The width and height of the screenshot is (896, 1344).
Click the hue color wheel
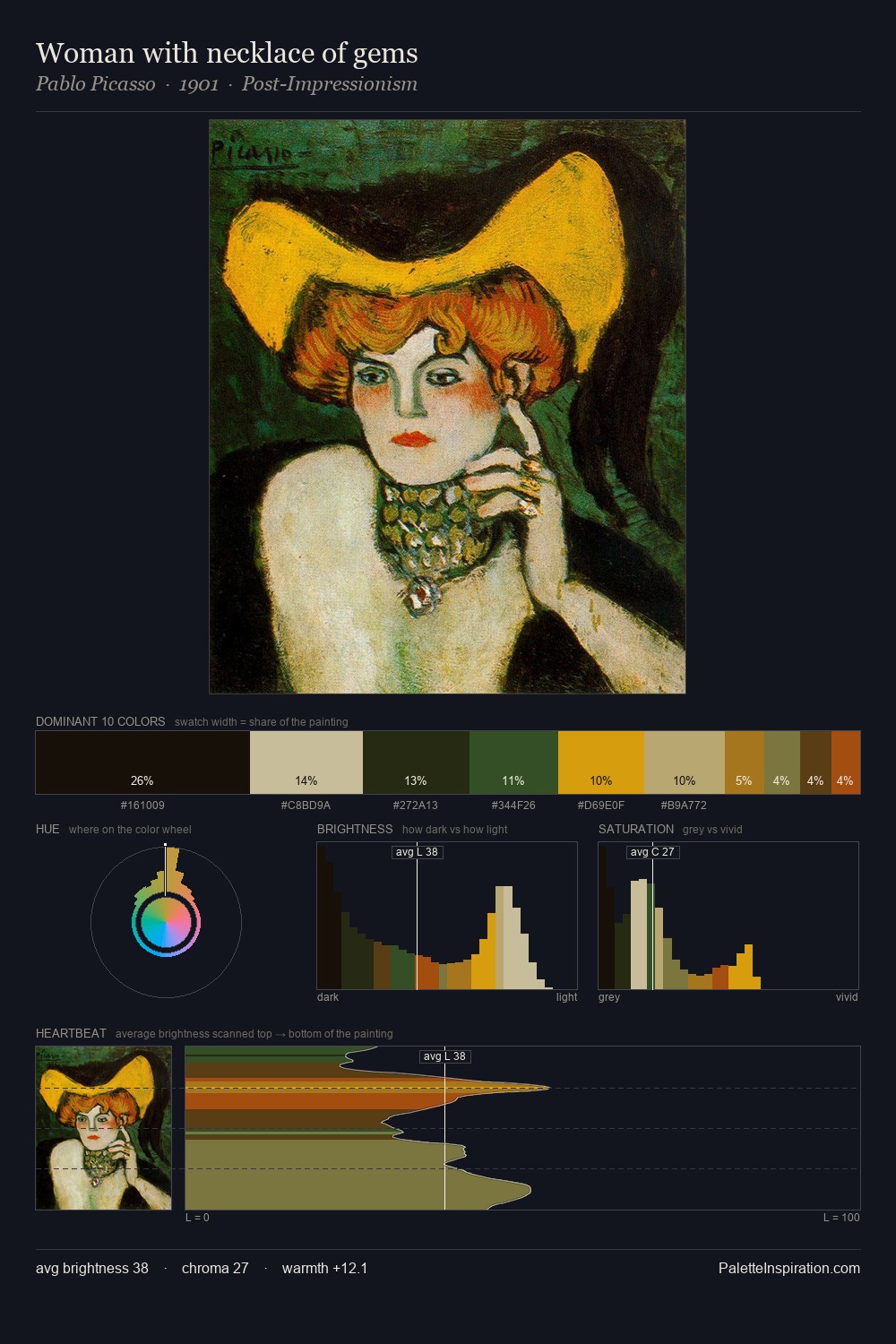point(166,922)
